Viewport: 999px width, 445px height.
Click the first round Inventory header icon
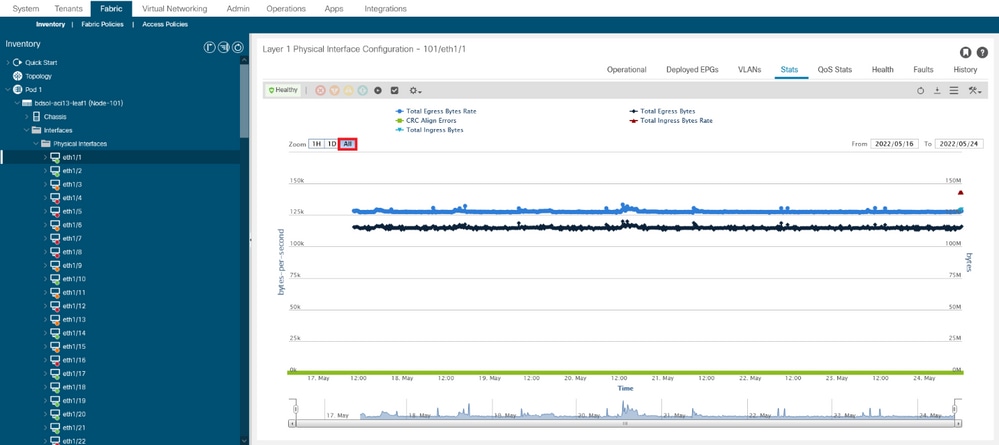[209, 47]
